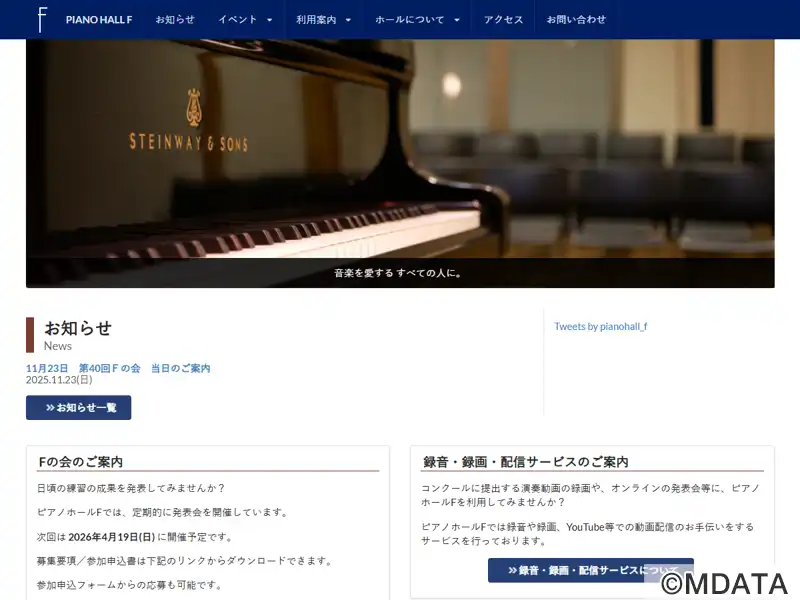
Task: Open the お知らせ menu item
Action: tap(175, 20)
